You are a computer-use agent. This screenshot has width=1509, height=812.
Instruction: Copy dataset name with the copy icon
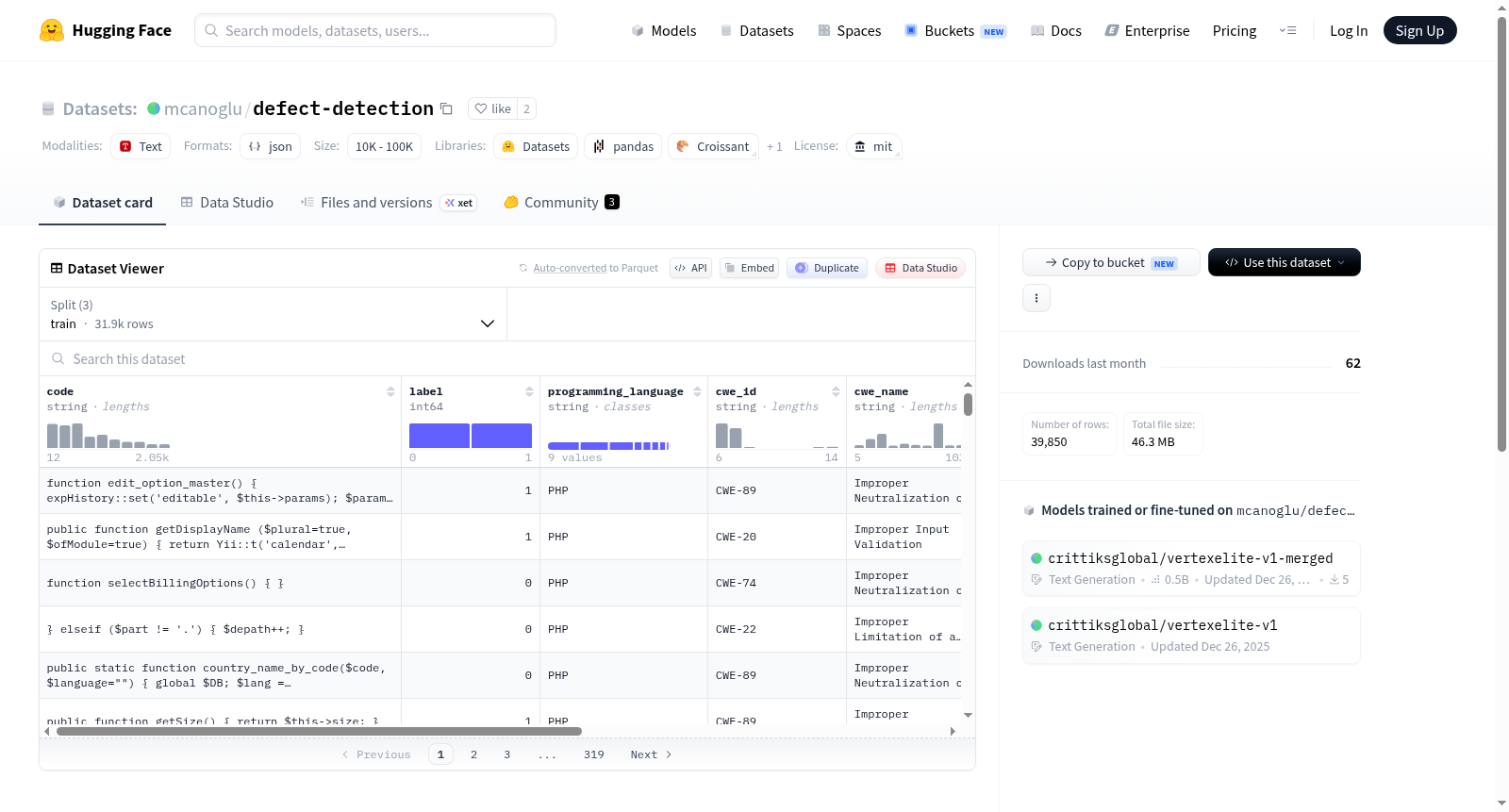point(447,109)
